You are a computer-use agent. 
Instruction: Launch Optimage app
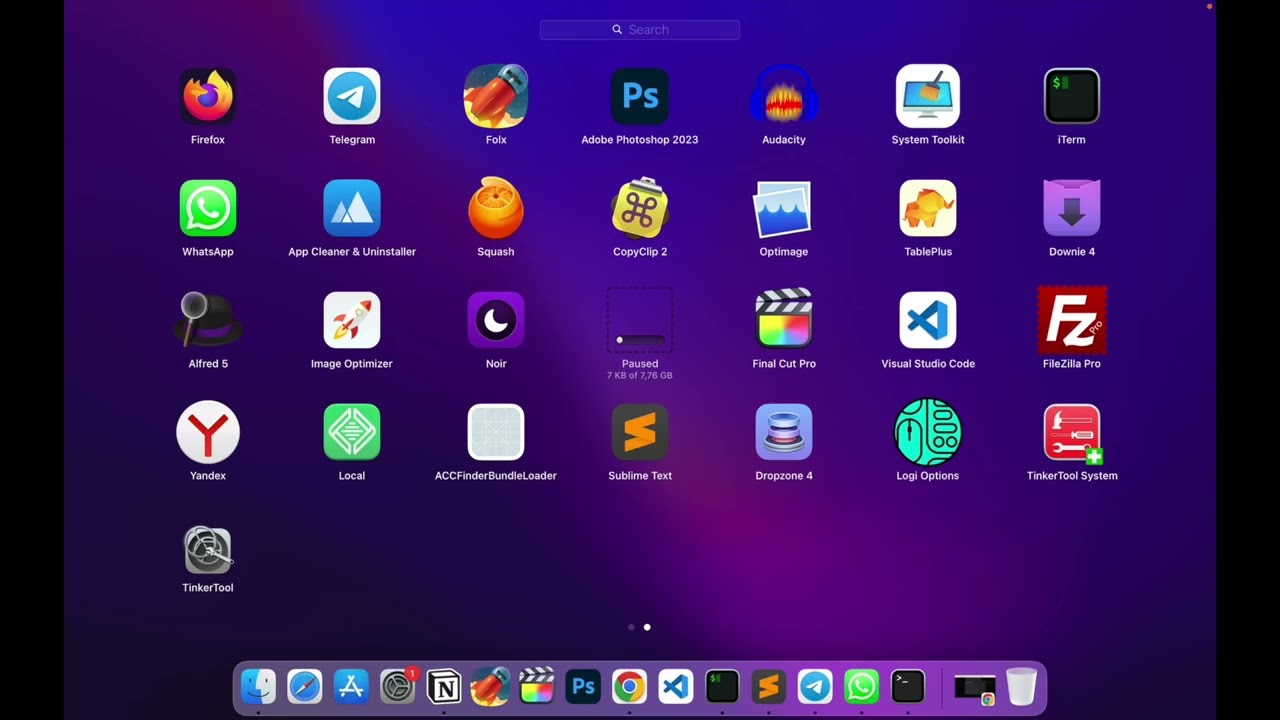pyautogui.click(x=784, y=209)
